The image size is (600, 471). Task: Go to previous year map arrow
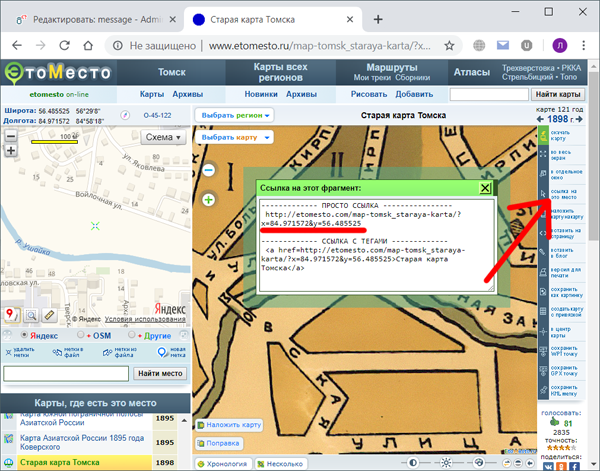tap(540, 119)
